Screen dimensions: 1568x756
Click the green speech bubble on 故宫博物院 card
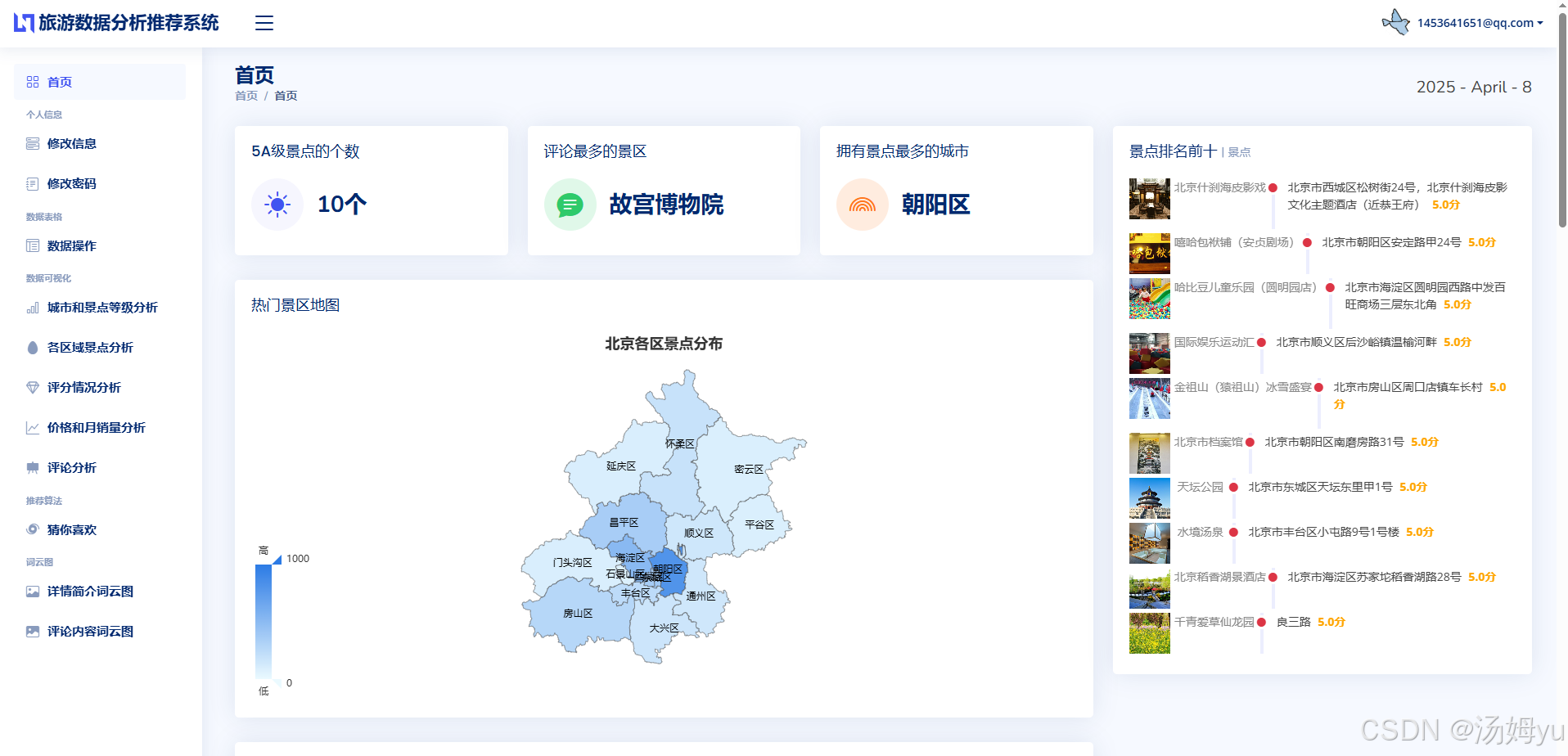570,205
